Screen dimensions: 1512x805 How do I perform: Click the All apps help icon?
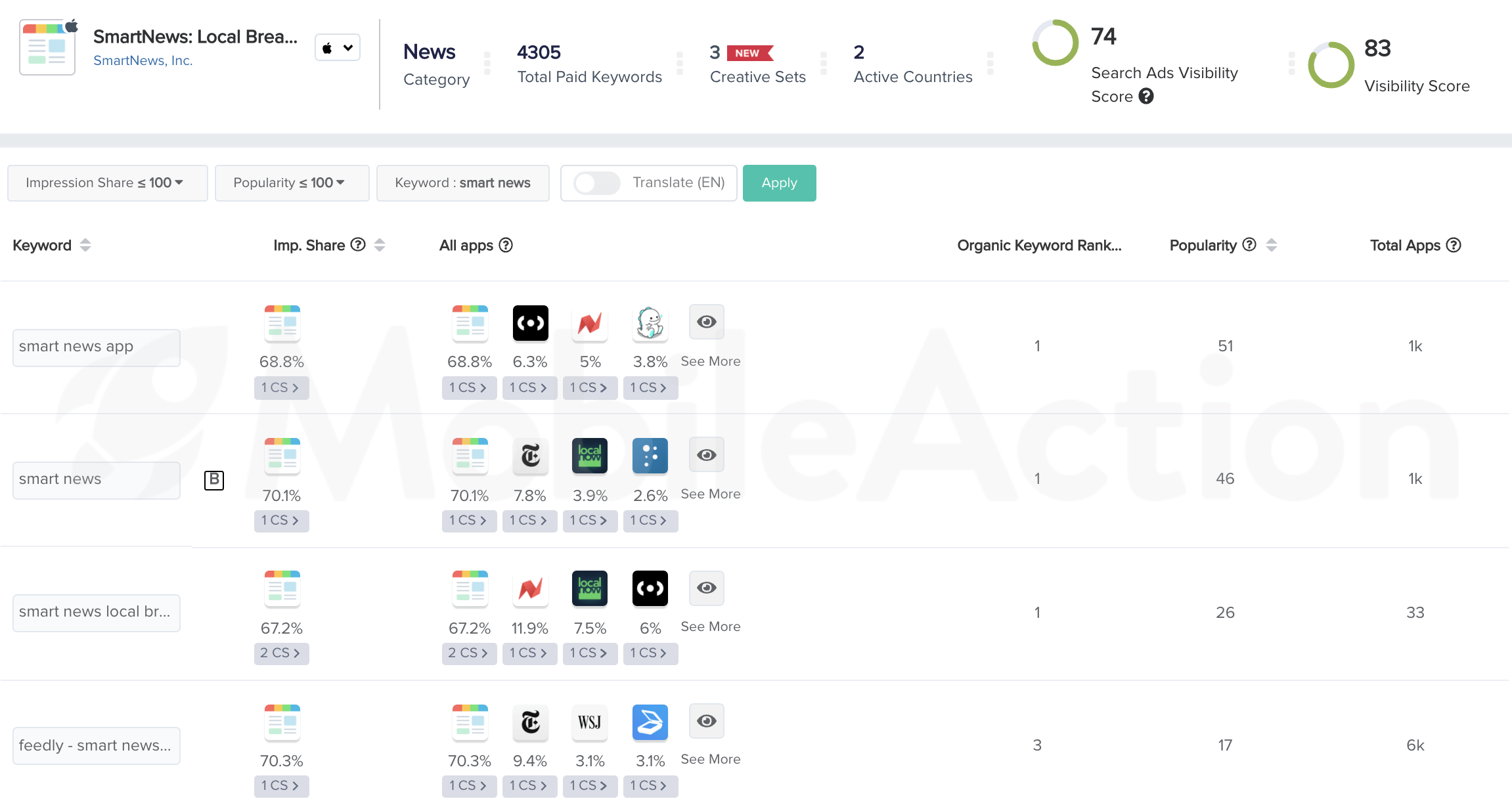506,245
